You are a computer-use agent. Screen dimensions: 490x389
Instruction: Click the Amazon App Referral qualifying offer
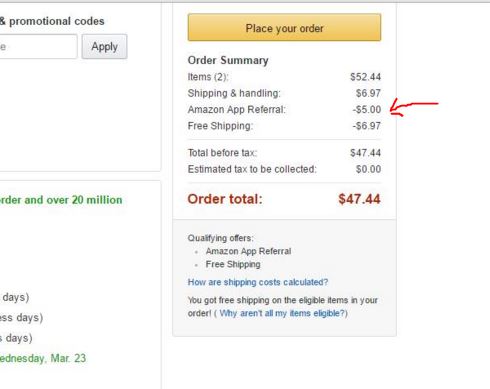[x=248, y=251]
